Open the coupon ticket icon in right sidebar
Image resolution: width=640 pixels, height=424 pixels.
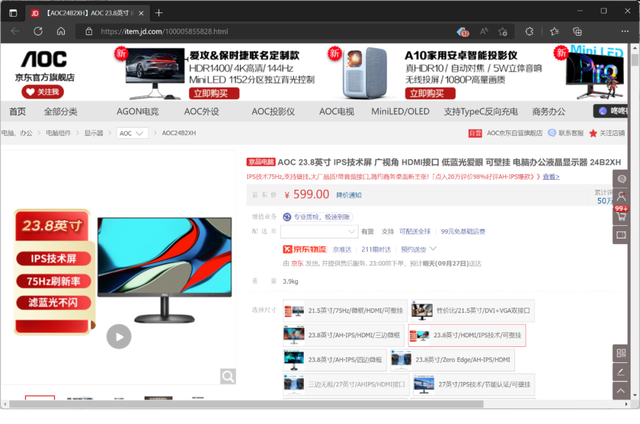621,235
